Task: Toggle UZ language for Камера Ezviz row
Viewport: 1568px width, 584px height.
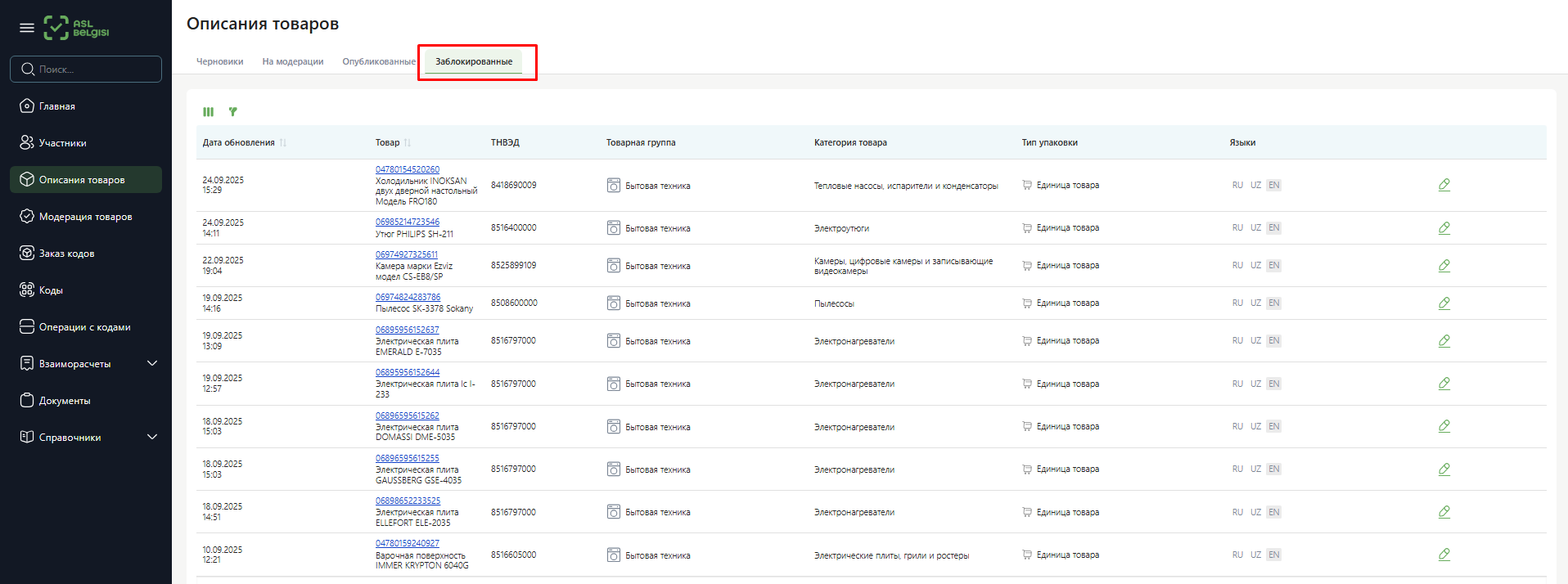Action: [x=1255, y=266]
